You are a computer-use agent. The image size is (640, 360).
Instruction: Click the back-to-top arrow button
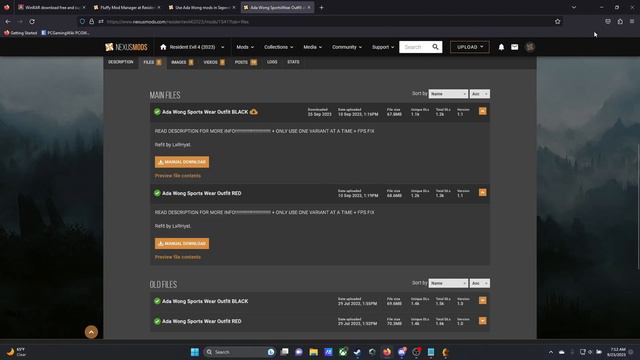(91, 332)
